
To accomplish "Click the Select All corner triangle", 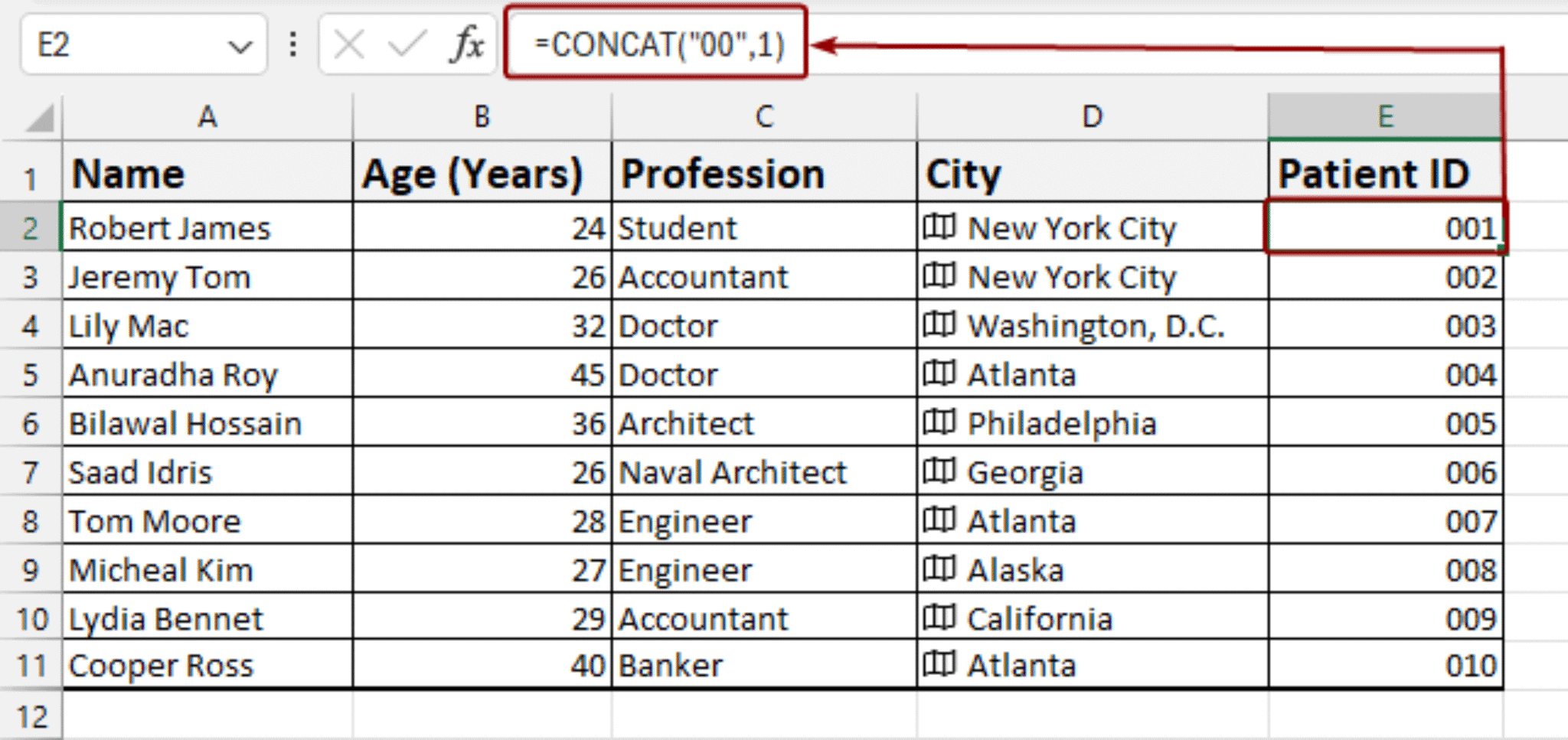I will pyautogui.click(x=38, y=119).
